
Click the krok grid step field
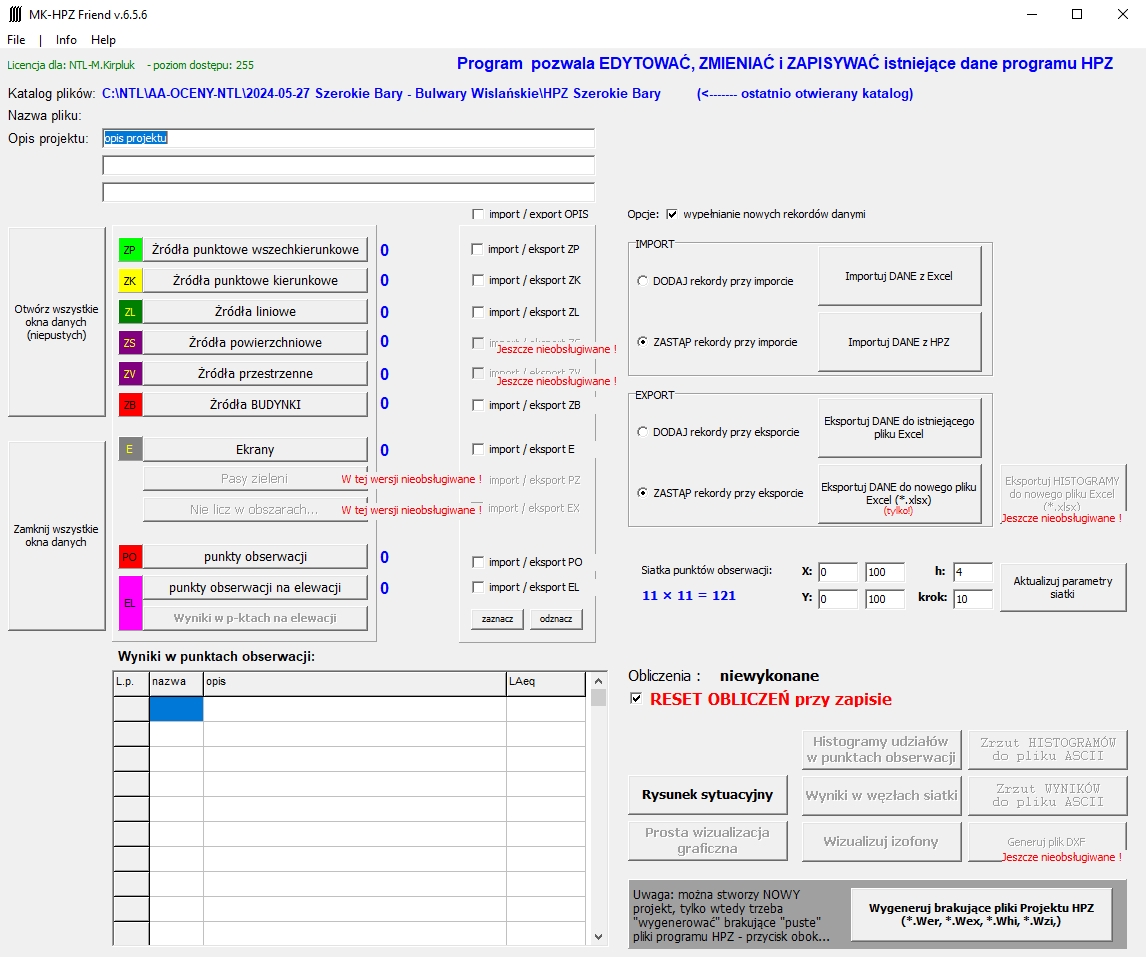click(972, 599)
